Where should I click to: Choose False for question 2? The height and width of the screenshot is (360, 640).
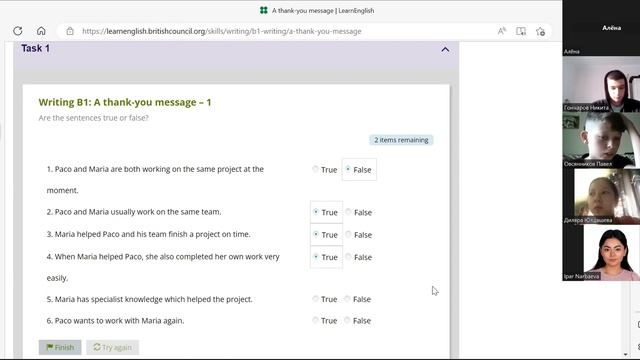click(348, 211)
